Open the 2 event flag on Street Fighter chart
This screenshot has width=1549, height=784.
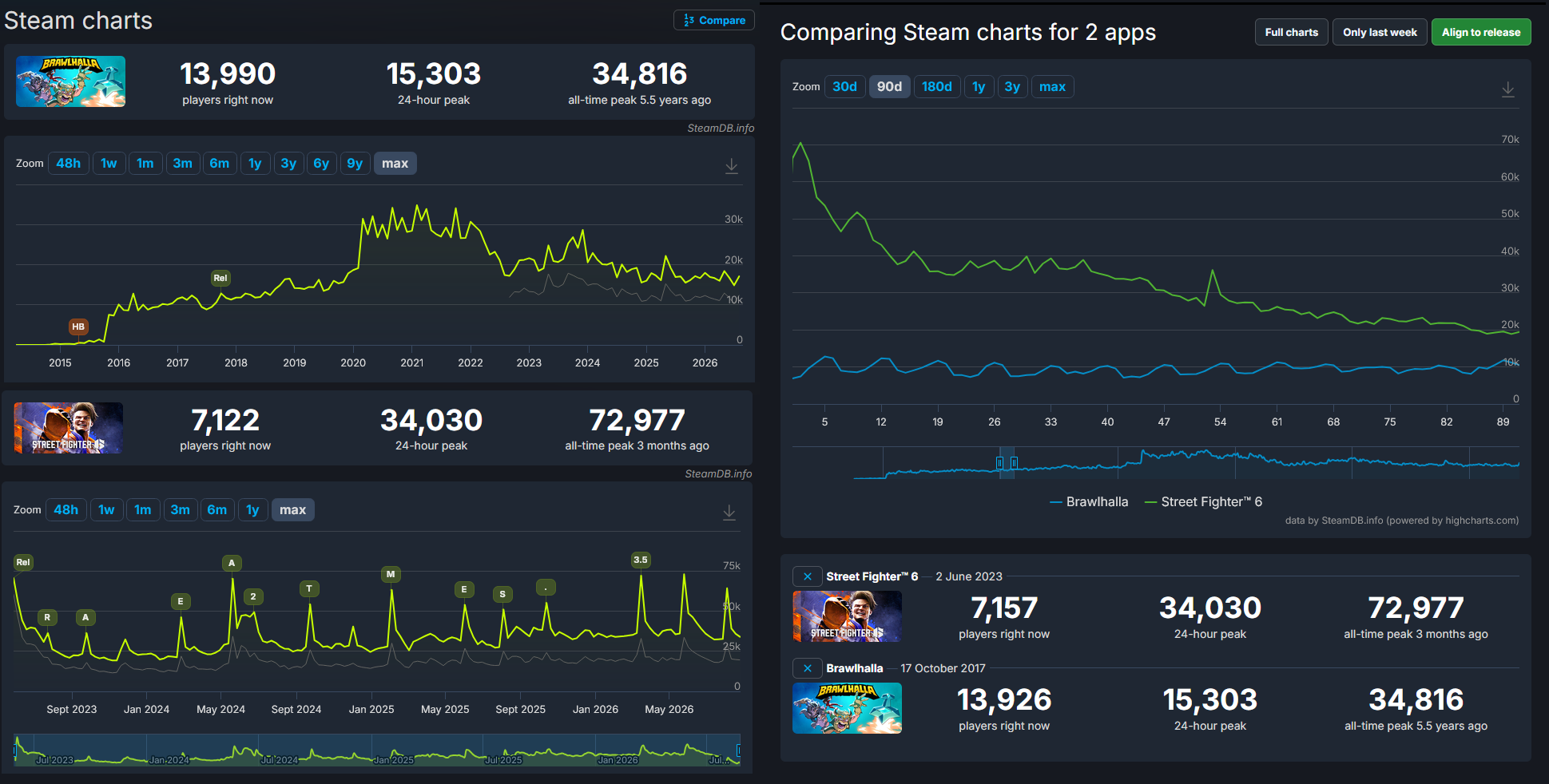tap(253, 596)
